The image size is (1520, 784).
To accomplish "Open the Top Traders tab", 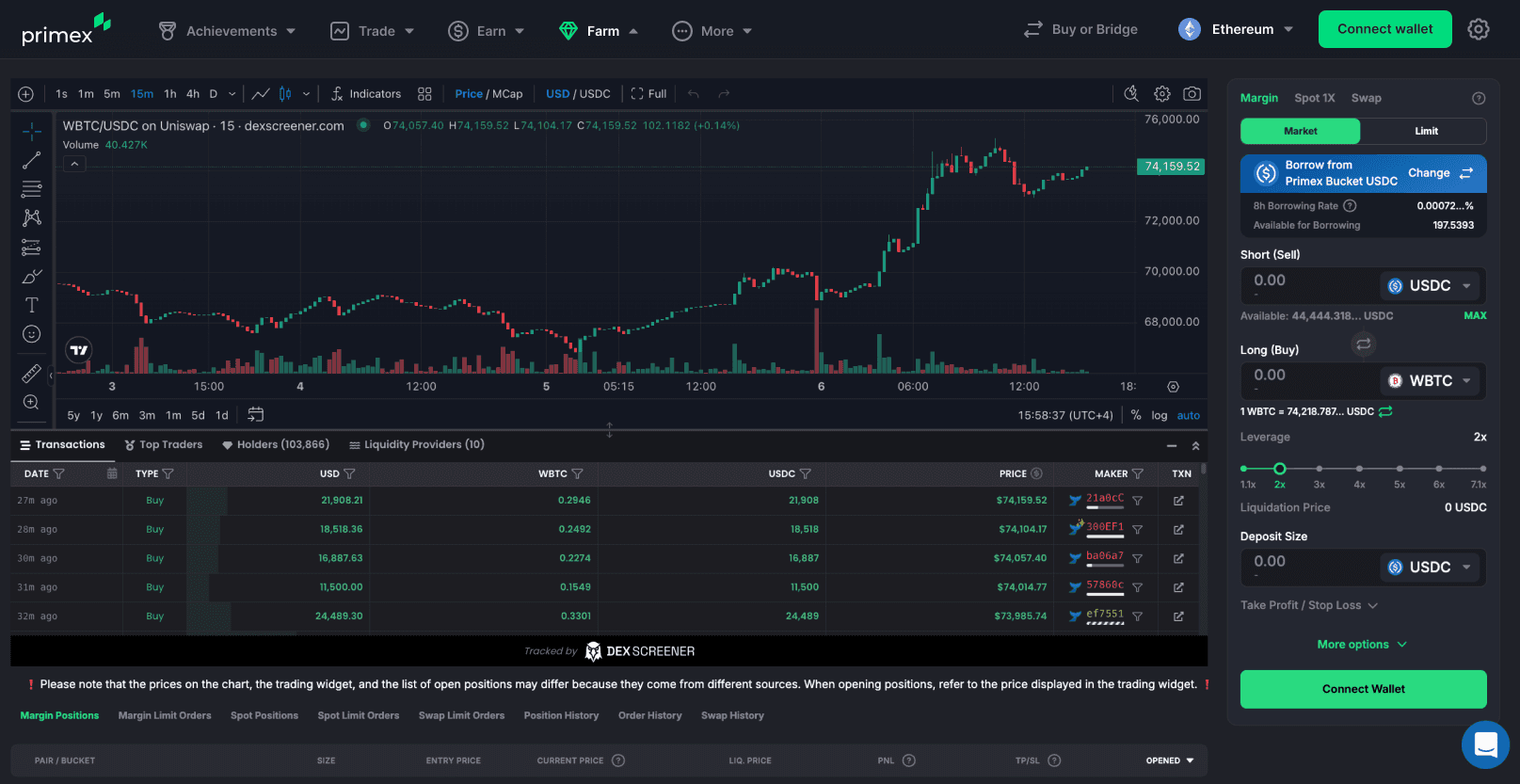I will pos(163,445).
